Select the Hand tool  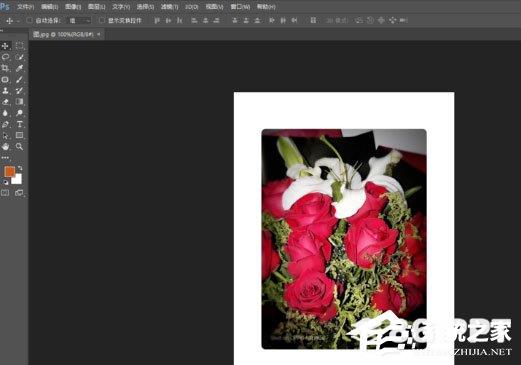pyautogui.click(x=5, y=147)
